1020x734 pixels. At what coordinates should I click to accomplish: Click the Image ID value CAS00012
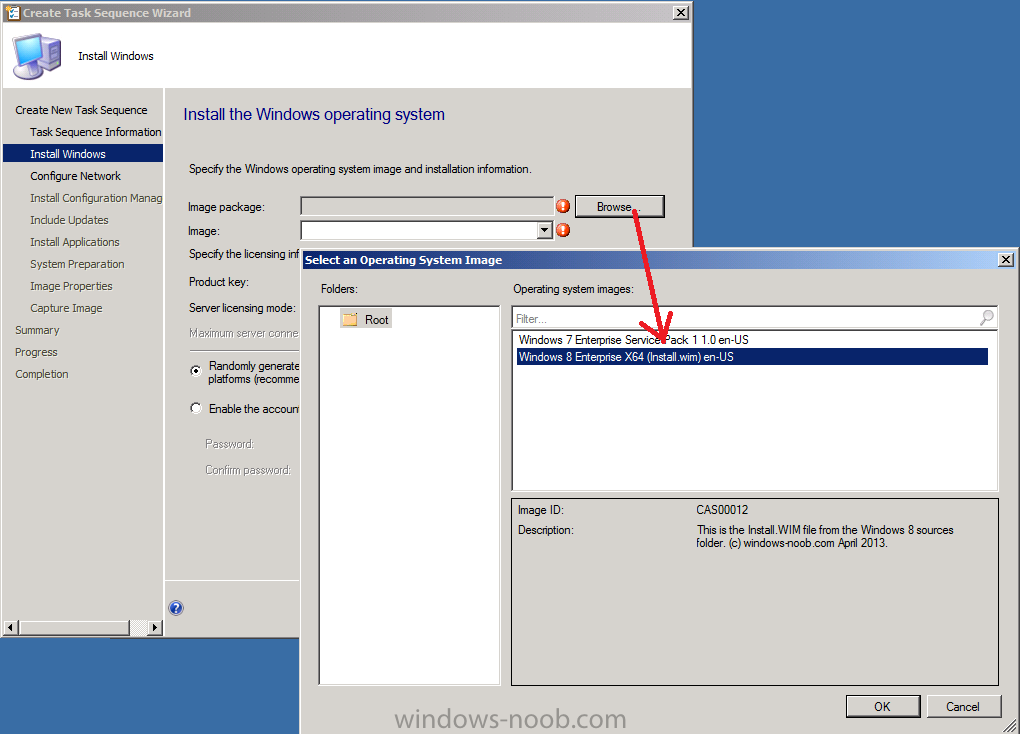[x=722, y=510]
